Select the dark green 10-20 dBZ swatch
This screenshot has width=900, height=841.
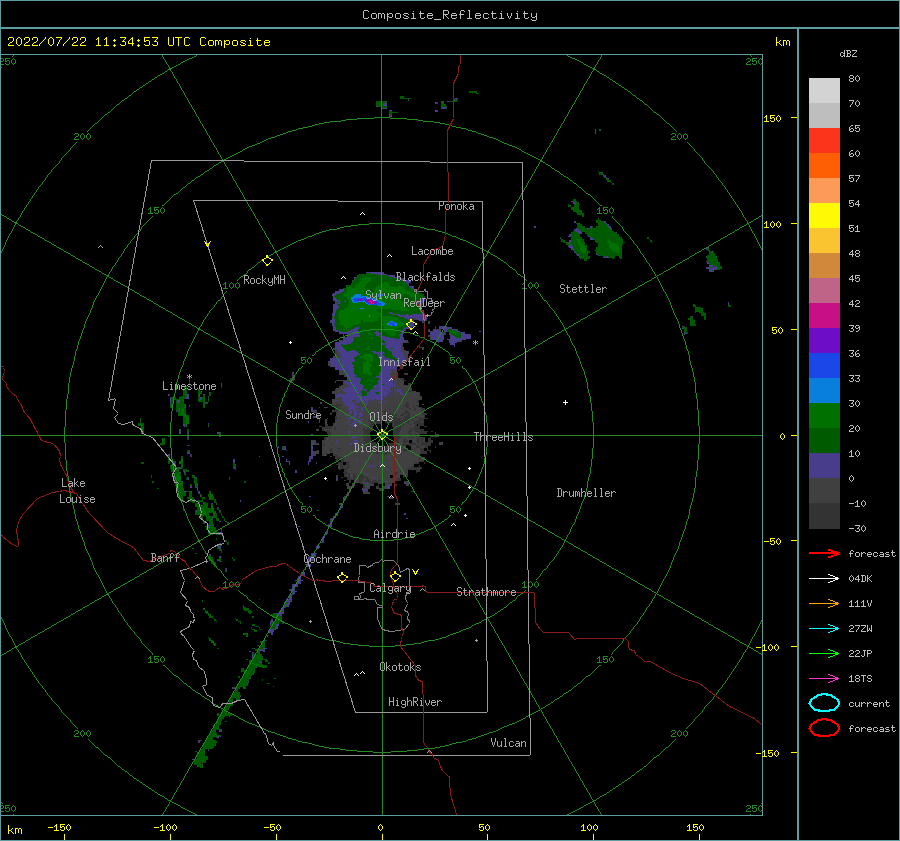coord(824,440)
